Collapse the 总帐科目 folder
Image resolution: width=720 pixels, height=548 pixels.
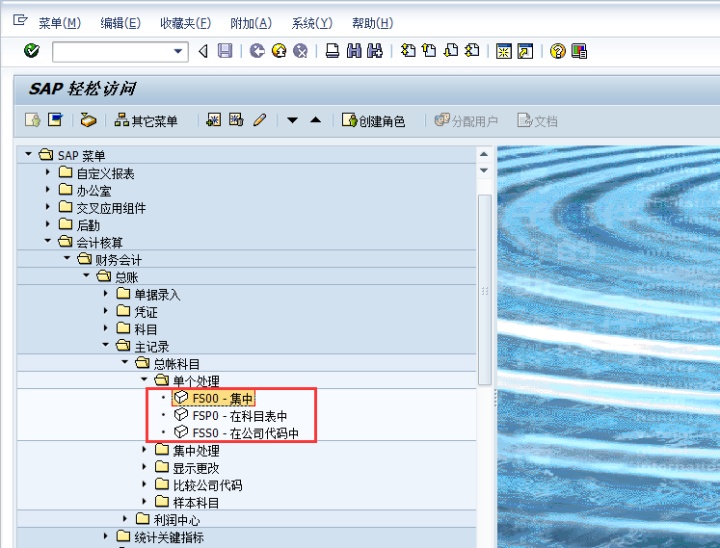(125, 362)
